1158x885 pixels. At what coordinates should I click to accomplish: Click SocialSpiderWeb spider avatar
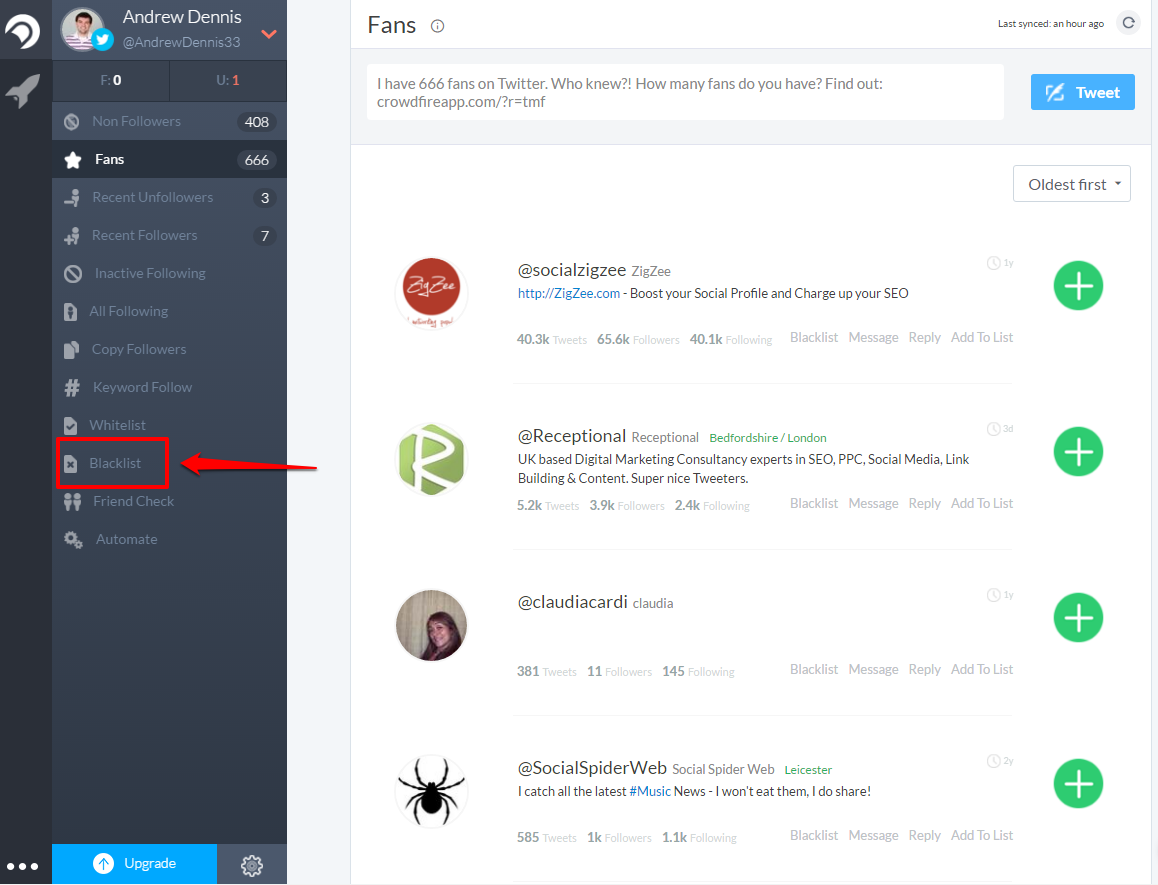tap(431, 791)
